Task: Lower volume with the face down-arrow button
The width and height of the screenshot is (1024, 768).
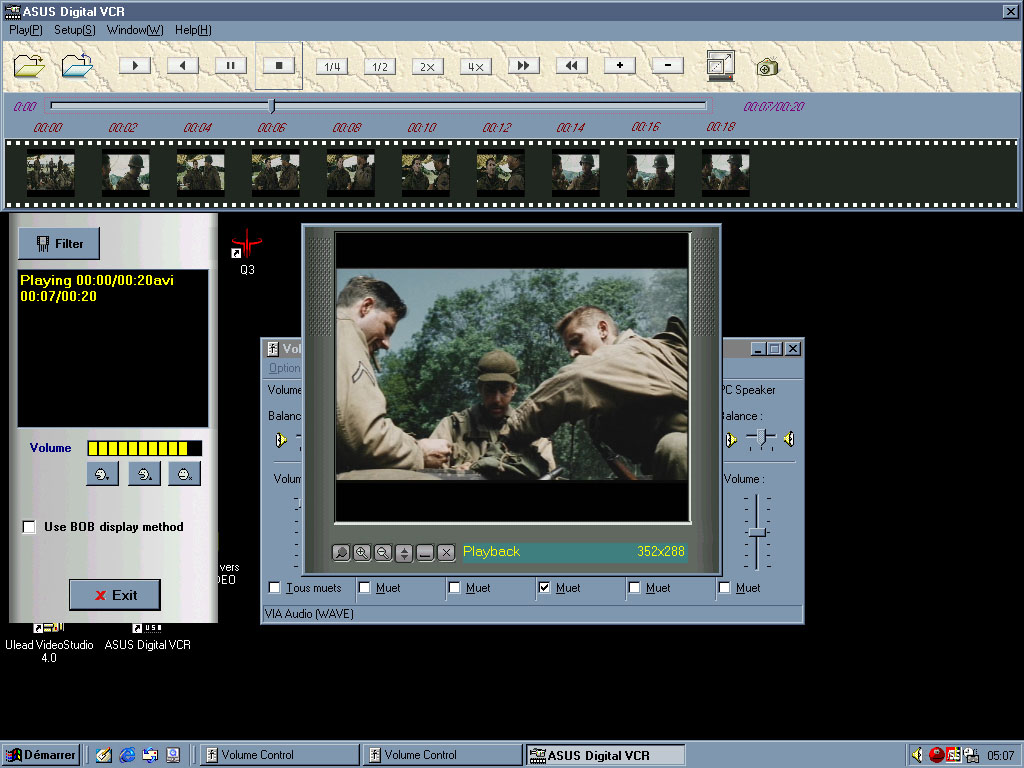Action: click(x=103, y=474)
